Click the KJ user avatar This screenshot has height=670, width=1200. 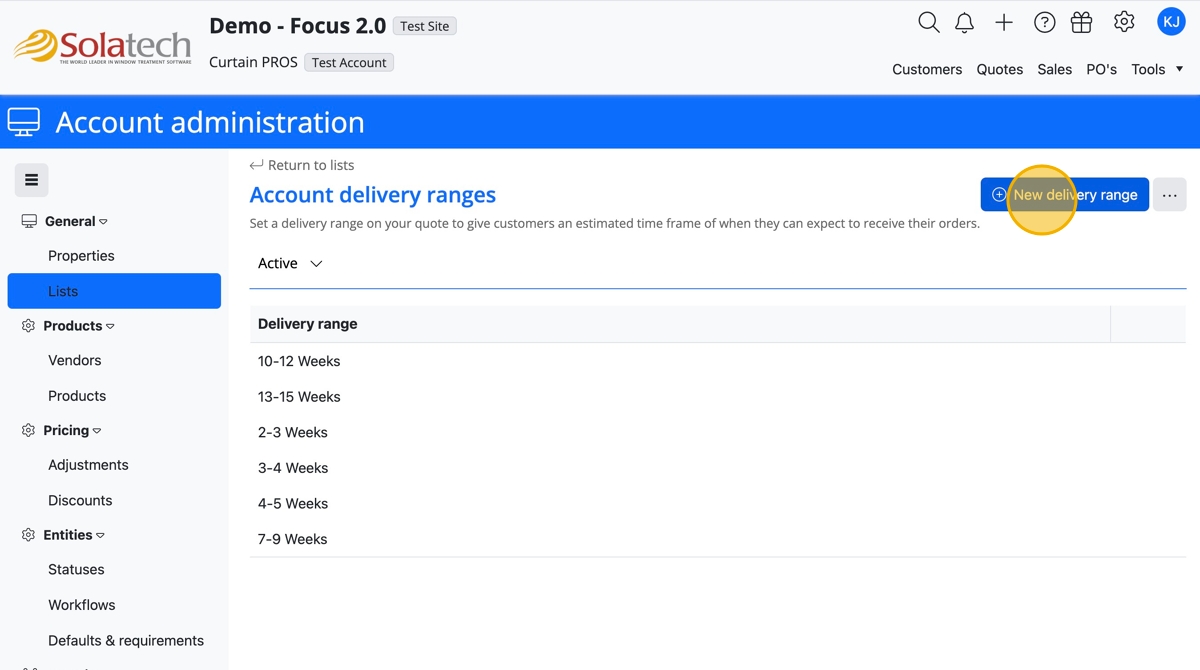(x=1170, y=22)
